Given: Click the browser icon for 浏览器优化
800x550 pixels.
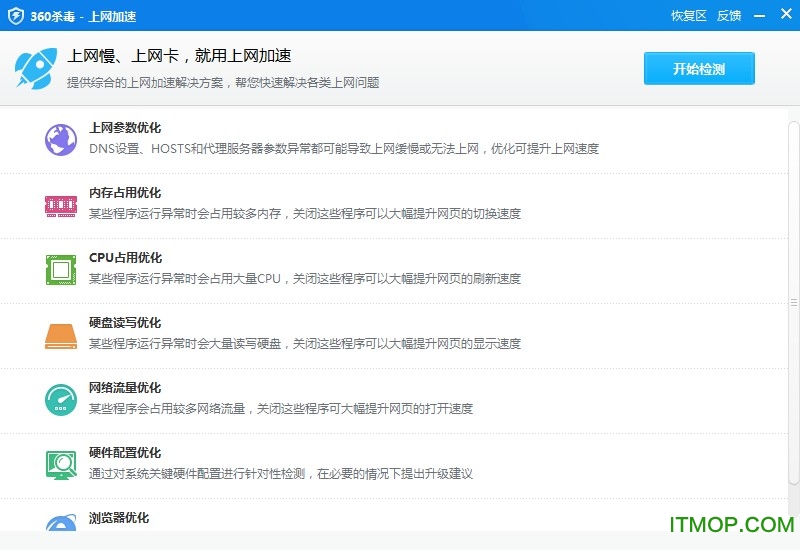Looking at the screenshot, I should click(60, 522).
